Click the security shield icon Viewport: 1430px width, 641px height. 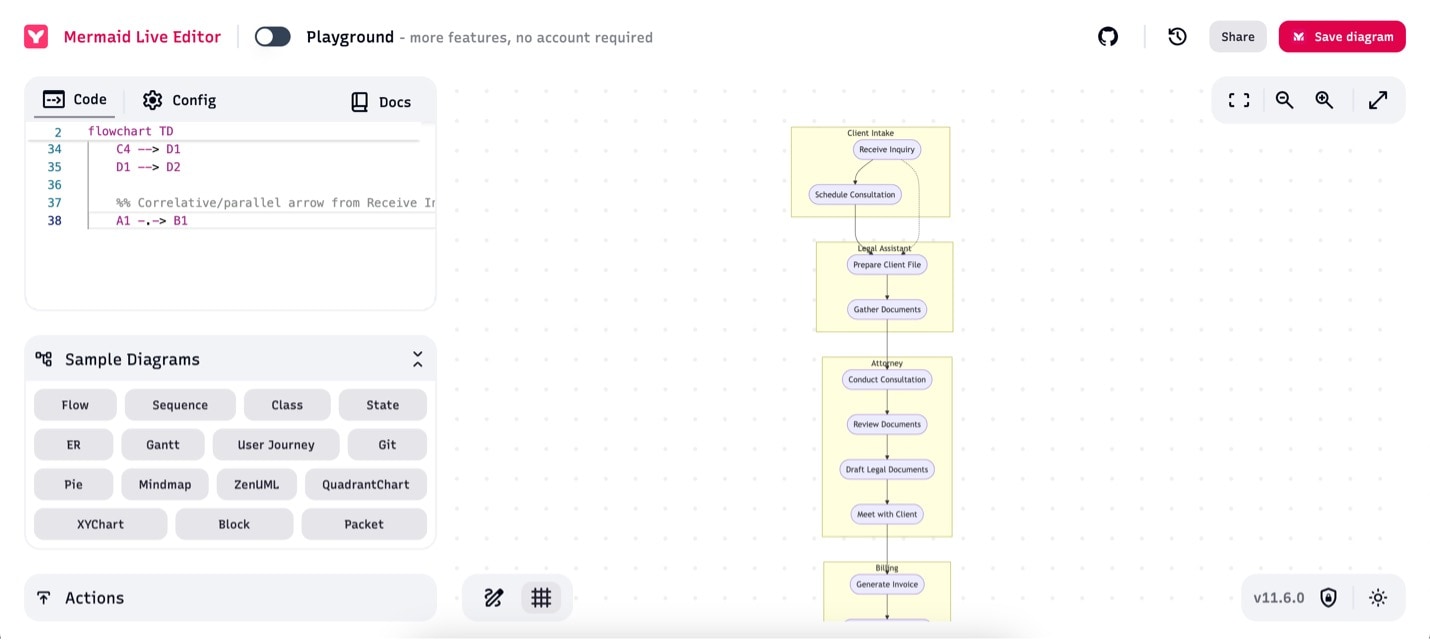point(1328,598)
